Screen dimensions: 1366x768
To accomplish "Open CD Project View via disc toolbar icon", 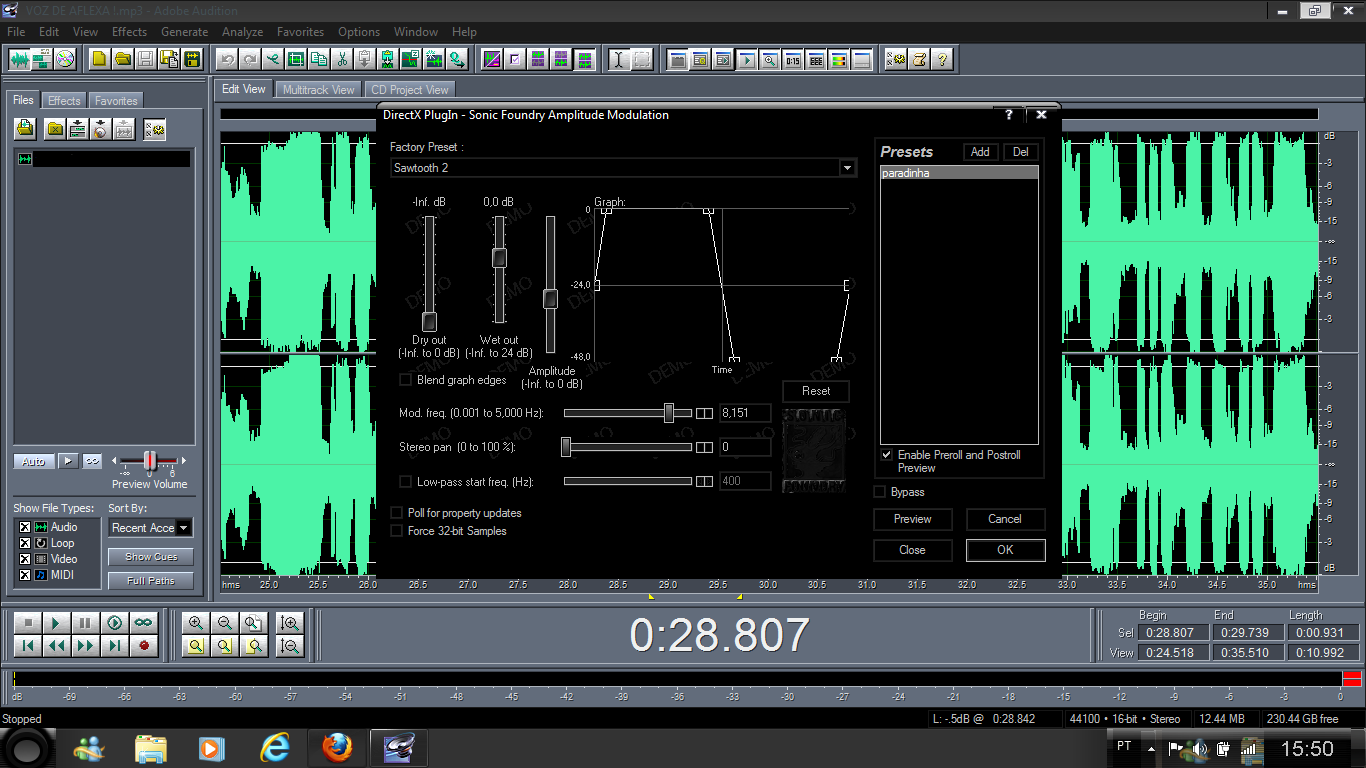I will 65,59.
